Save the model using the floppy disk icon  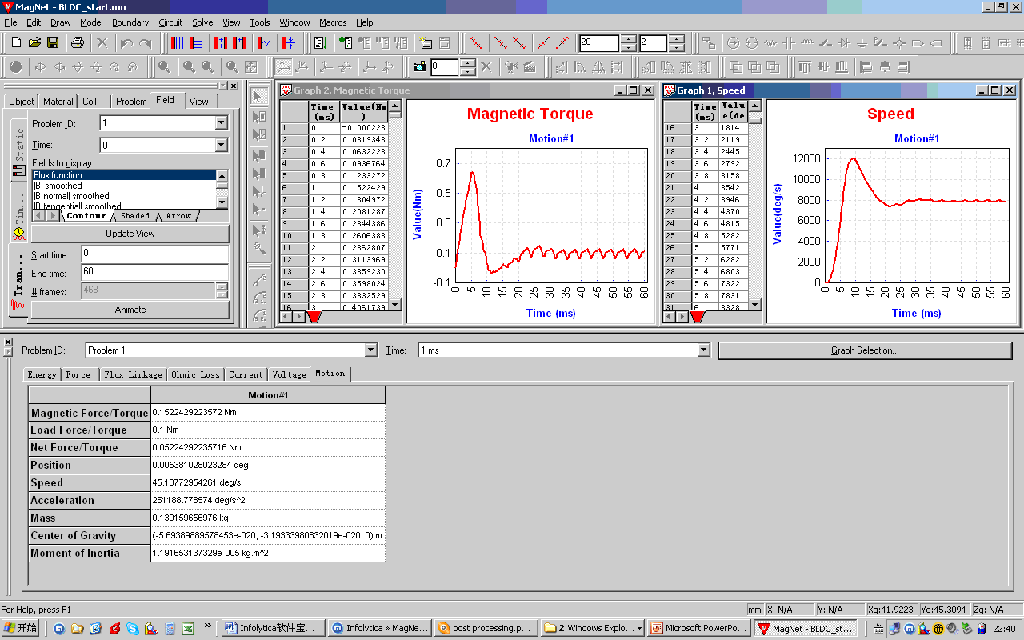click(53, 43)
